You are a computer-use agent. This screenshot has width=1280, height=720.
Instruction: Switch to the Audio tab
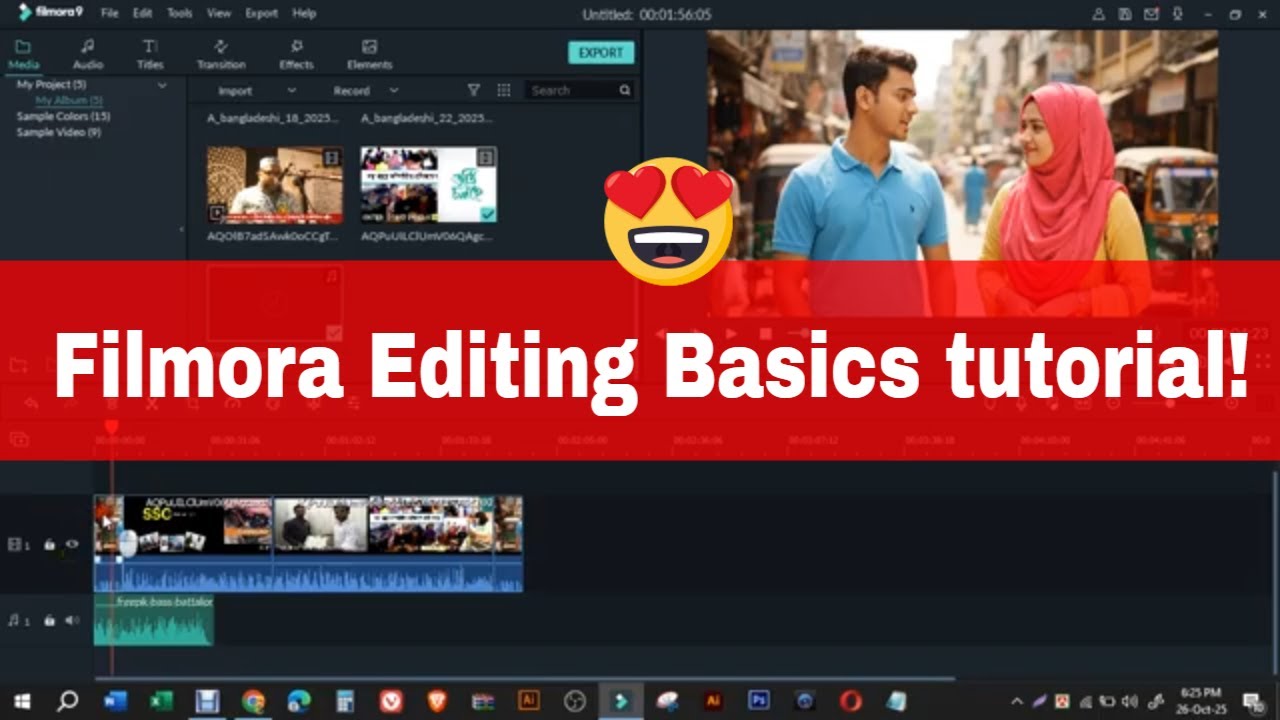(x=88, y=54)
